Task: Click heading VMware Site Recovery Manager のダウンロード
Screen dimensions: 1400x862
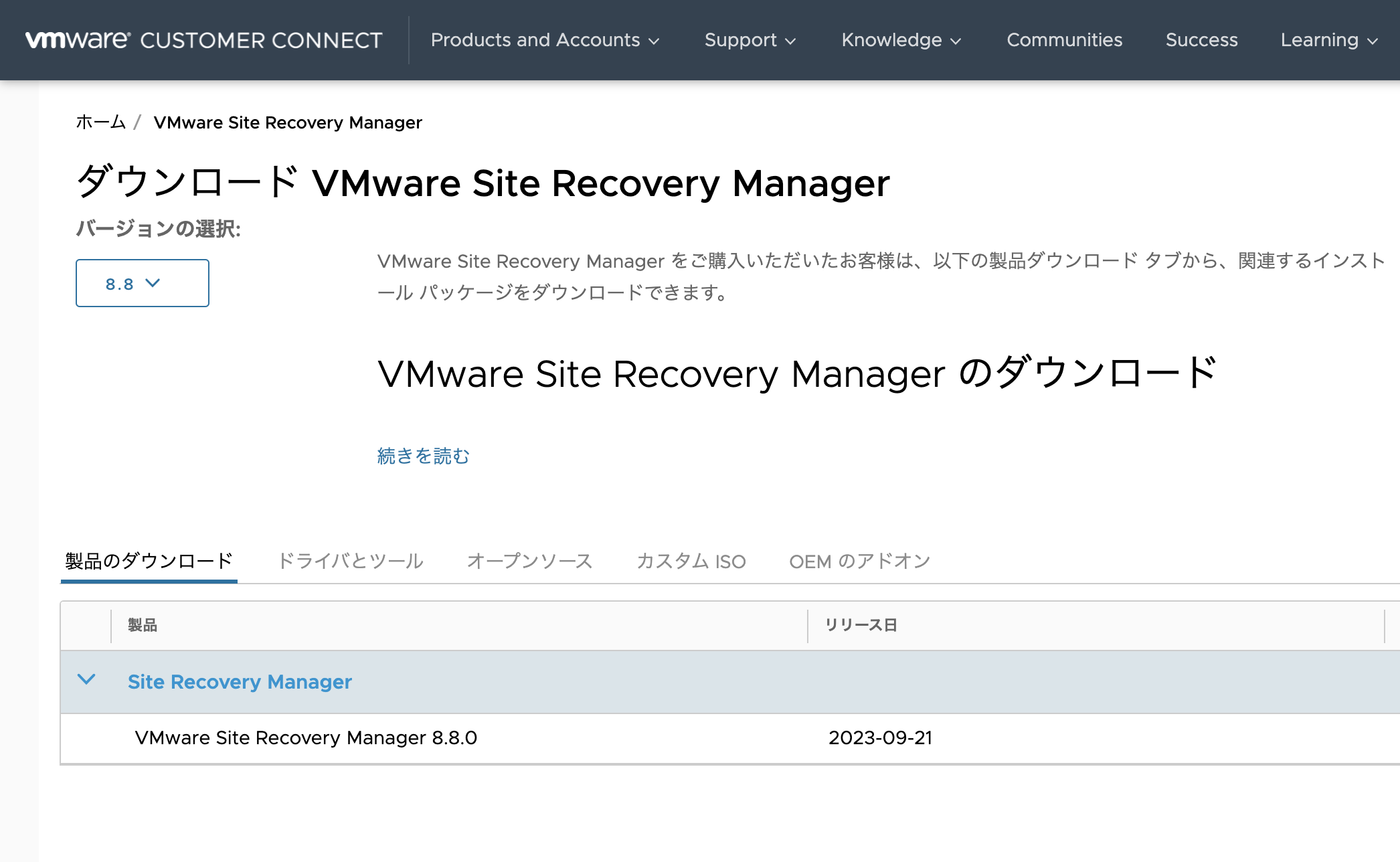Action: click(797, 373)
